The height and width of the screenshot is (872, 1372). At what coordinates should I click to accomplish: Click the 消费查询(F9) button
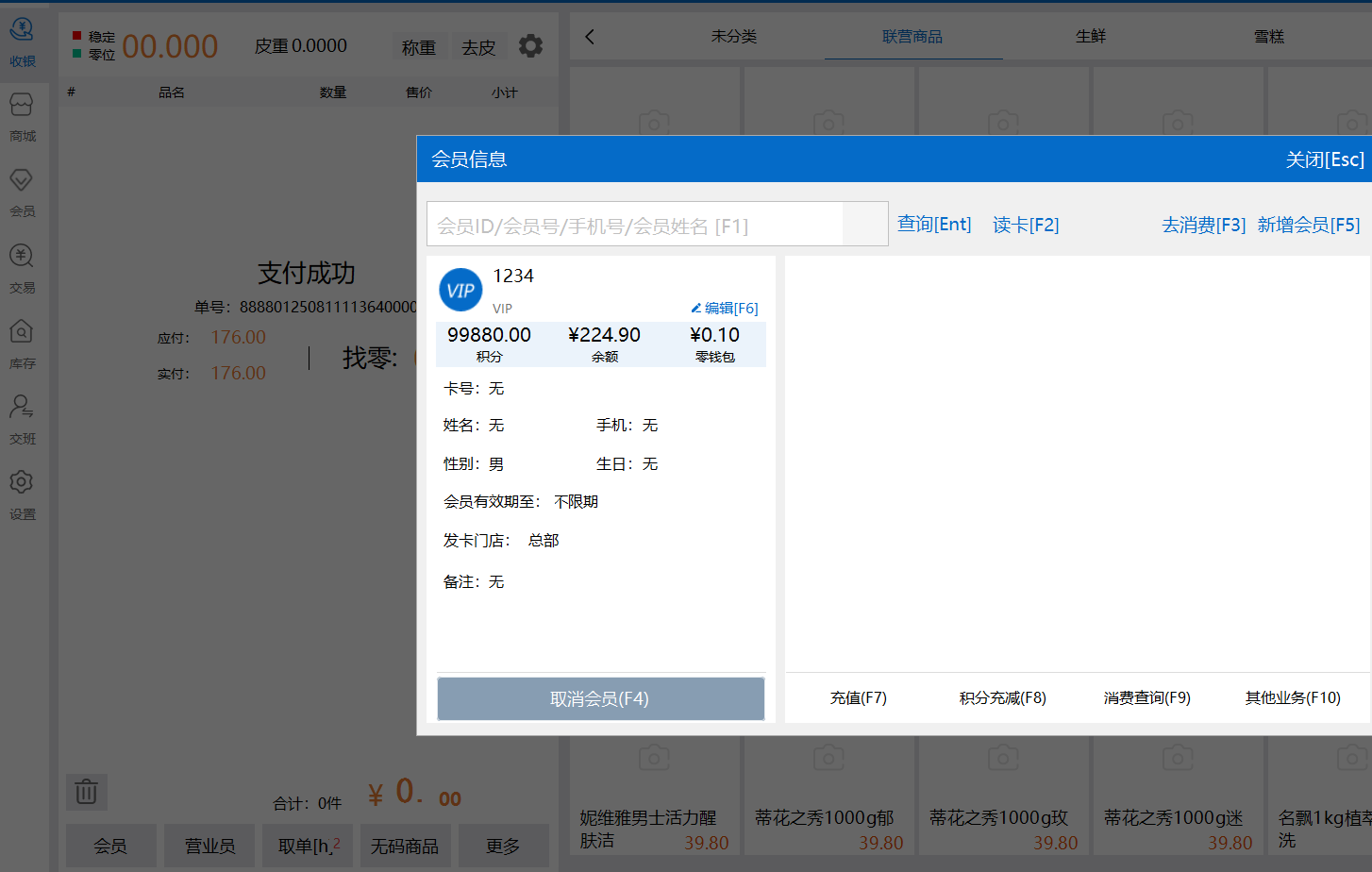1147,697
